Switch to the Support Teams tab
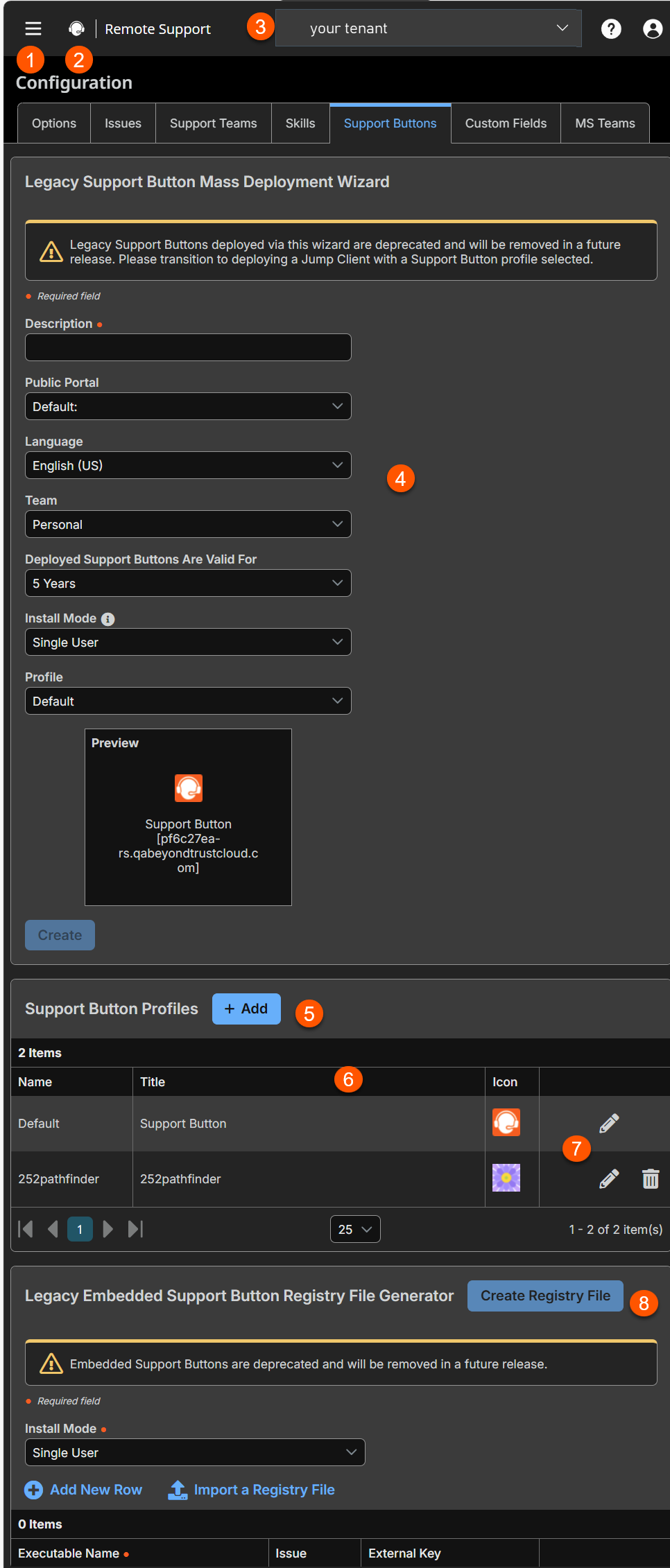Viewport: 670px width, 1568px height. tap(214, 123)
